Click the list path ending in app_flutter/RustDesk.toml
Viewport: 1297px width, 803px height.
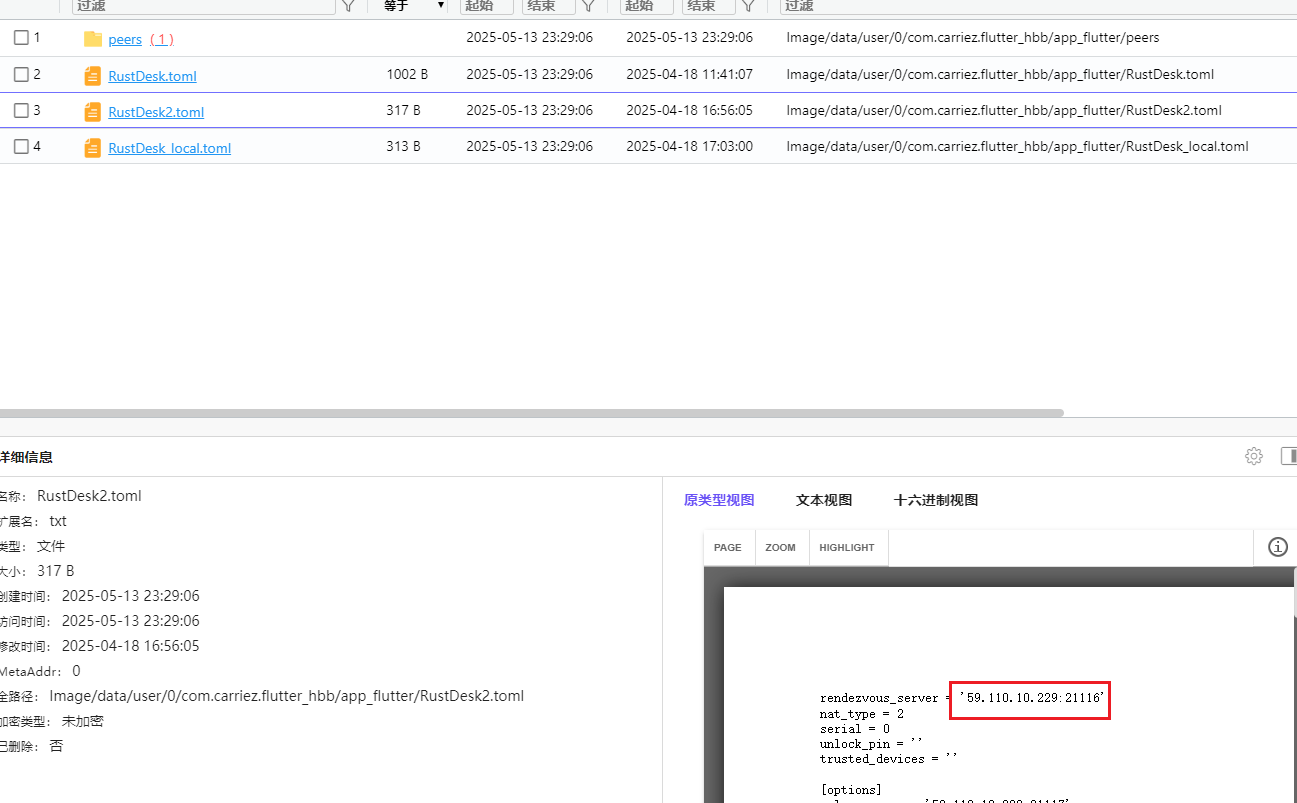[x=1000, y=74]
